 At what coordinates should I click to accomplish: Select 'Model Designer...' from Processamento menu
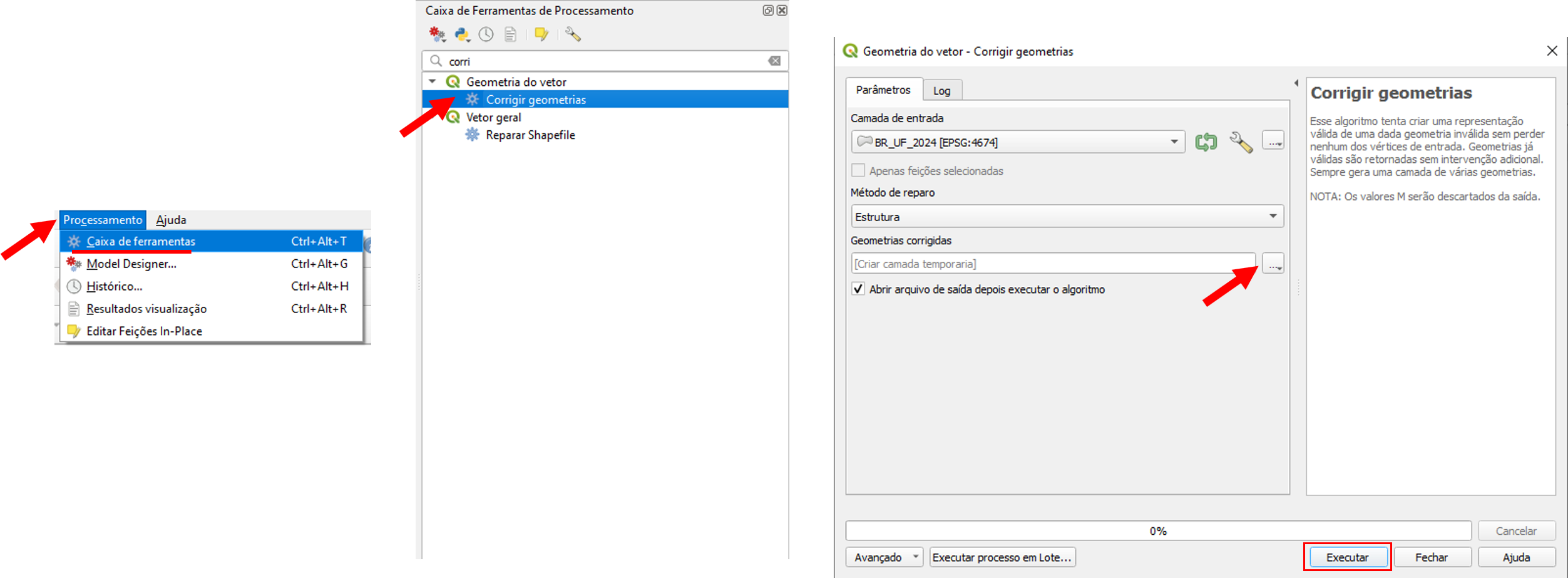tap(131, 264)
